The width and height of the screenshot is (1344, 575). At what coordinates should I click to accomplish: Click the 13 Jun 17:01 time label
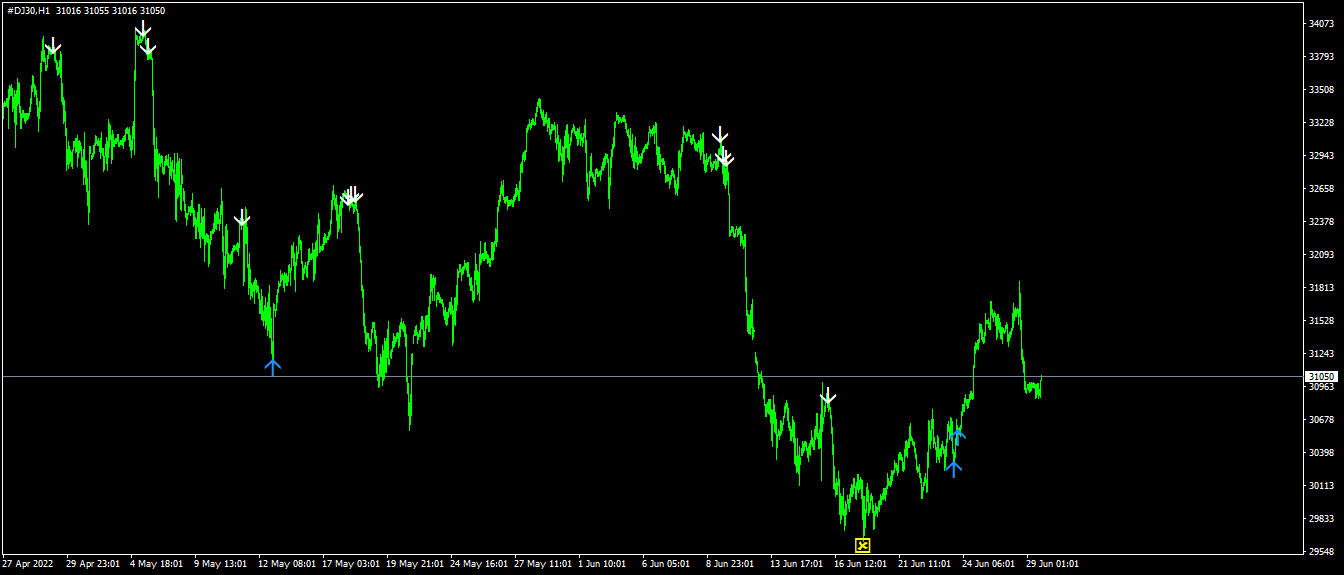click(x=799, y=563)
